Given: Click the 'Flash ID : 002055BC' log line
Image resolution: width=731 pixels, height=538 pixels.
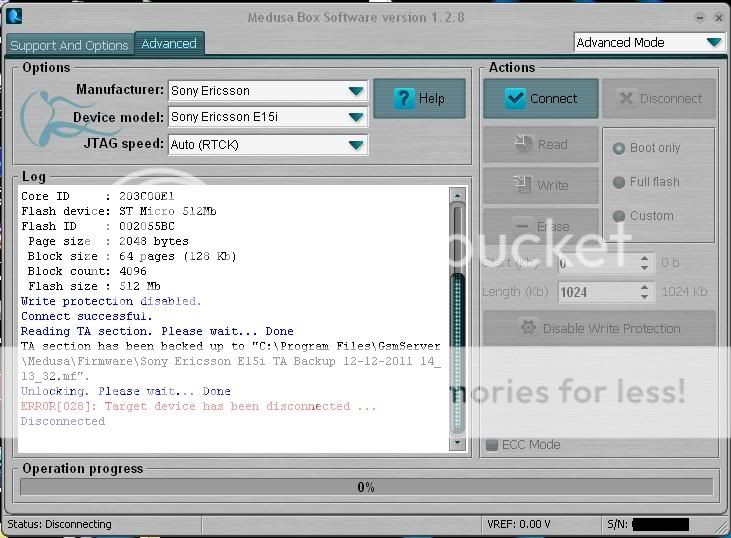Looking at the screenshot, I should tap(97, 226).
